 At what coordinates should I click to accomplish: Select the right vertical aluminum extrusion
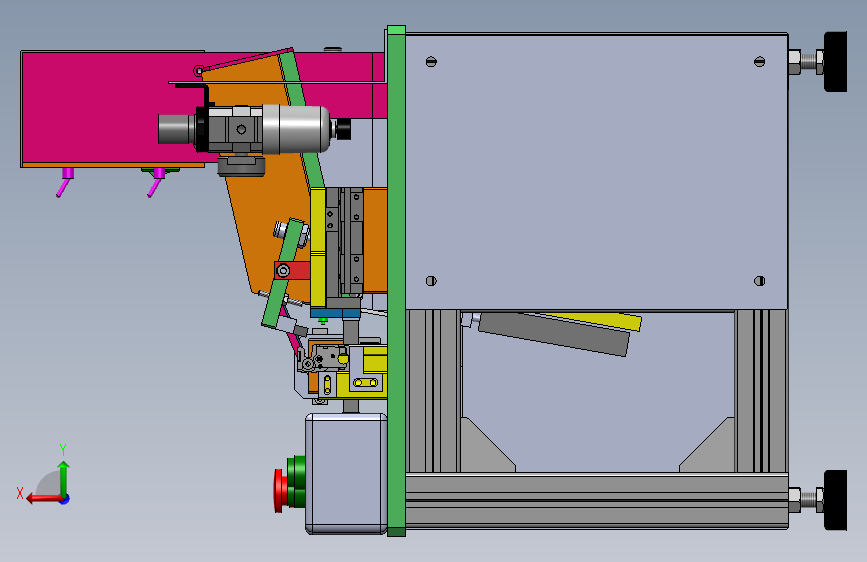761,391
